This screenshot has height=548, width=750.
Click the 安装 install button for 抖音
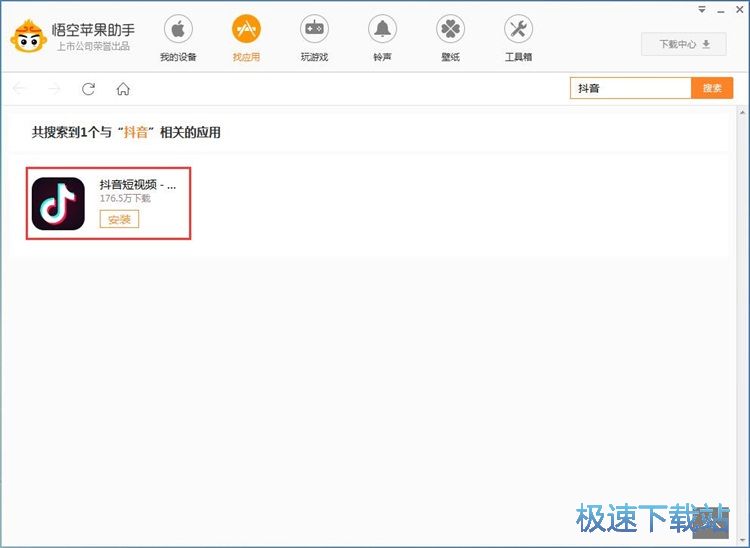[x=119, y=219]
